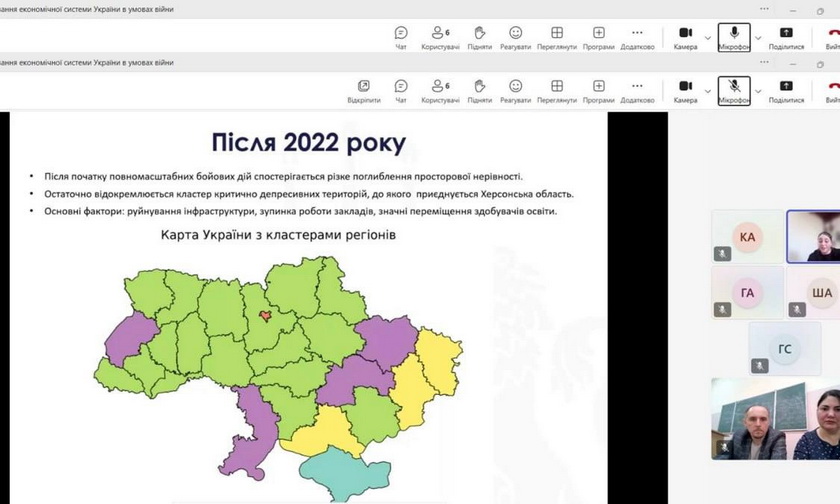840x504 pixels.
Task: Open Реагувати reactions in the lower toolbar
Action: click(x=515, y=91)
